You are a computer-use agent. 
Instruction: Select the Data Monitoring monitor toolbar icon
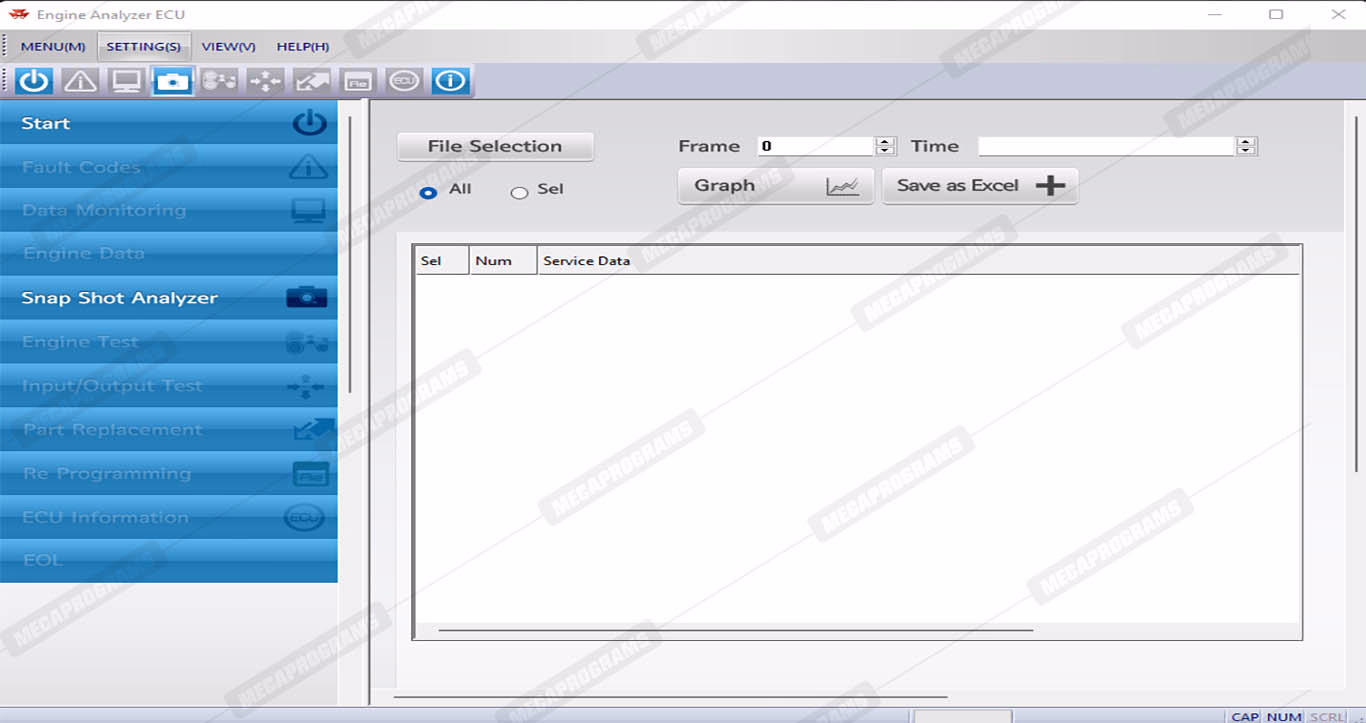[x=127, y=81]
